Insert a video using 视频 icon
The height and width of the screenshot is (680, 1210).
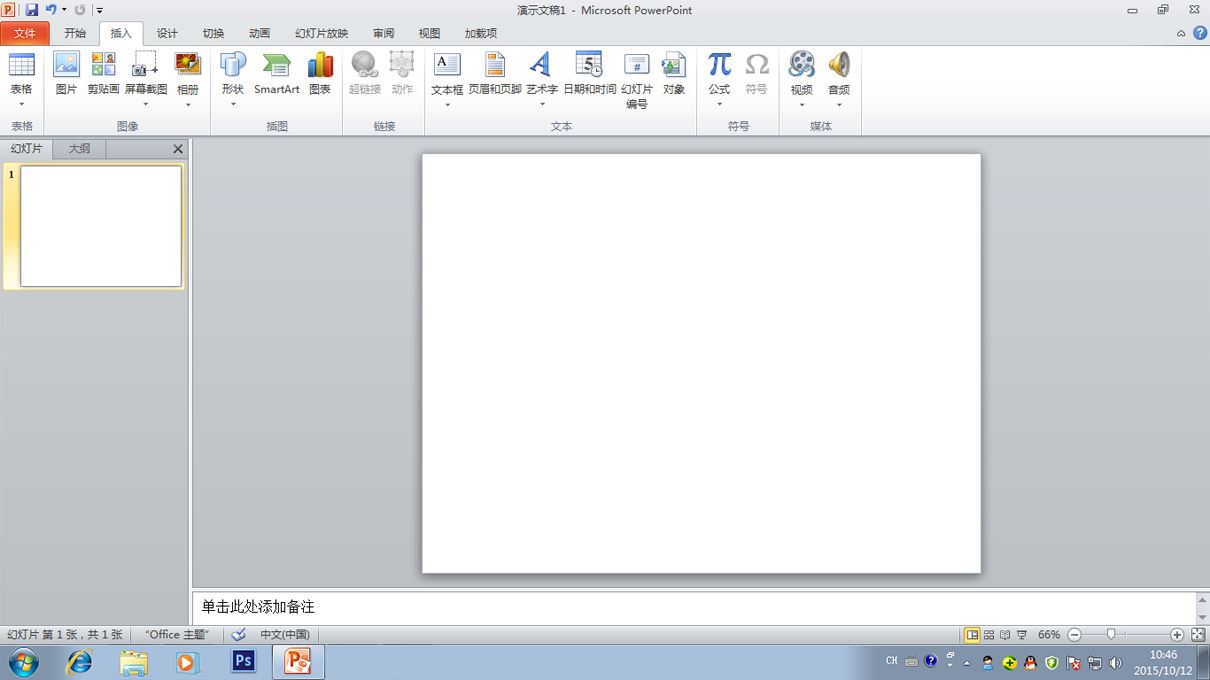coord(802,65)
